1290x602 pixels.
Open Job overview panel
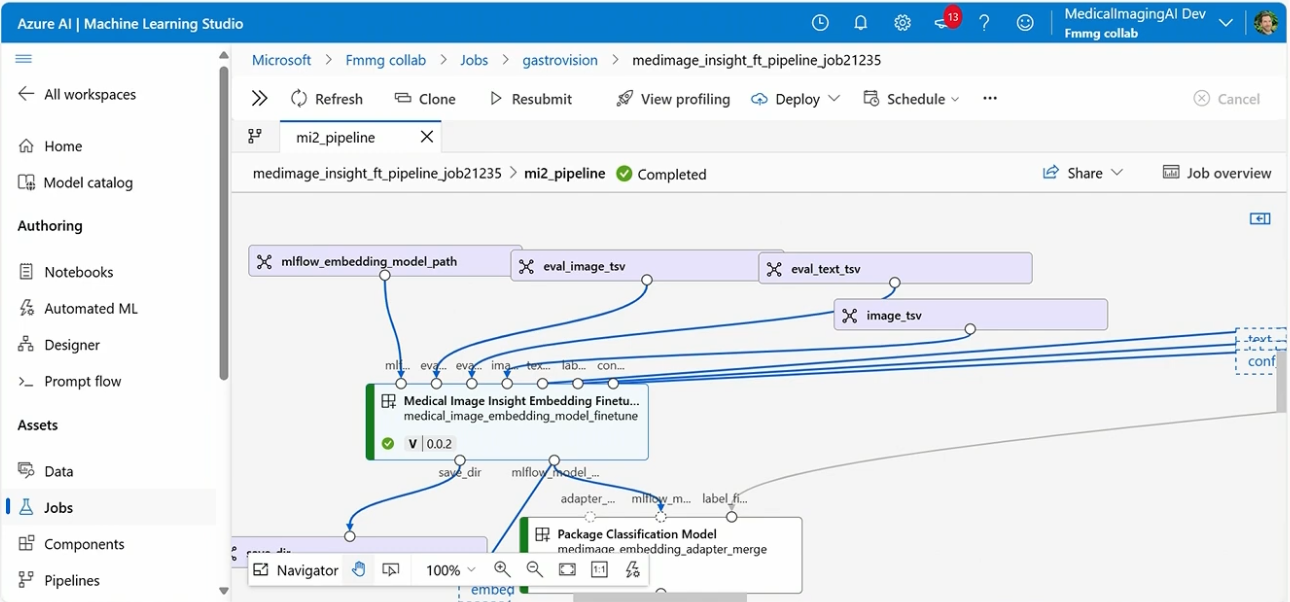[x=1217, y=173]
